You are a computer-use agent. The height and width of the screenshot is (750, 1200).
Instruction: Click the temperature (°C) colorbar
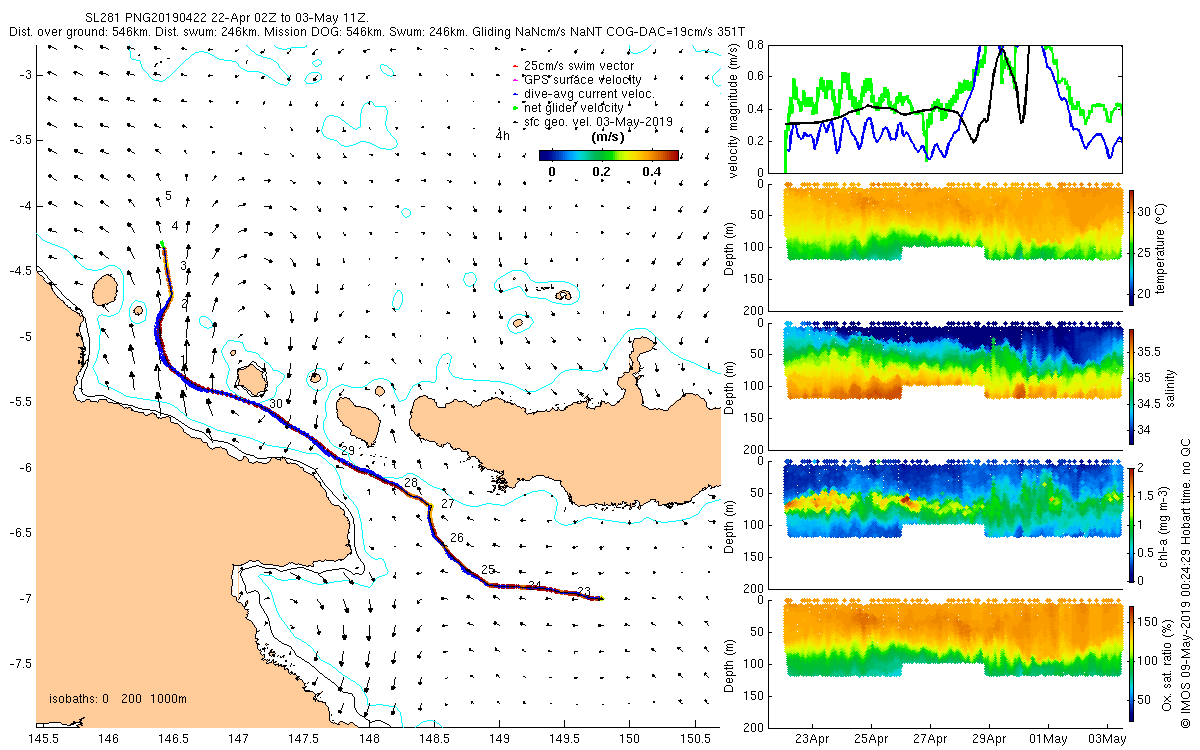pos(1132,247)
